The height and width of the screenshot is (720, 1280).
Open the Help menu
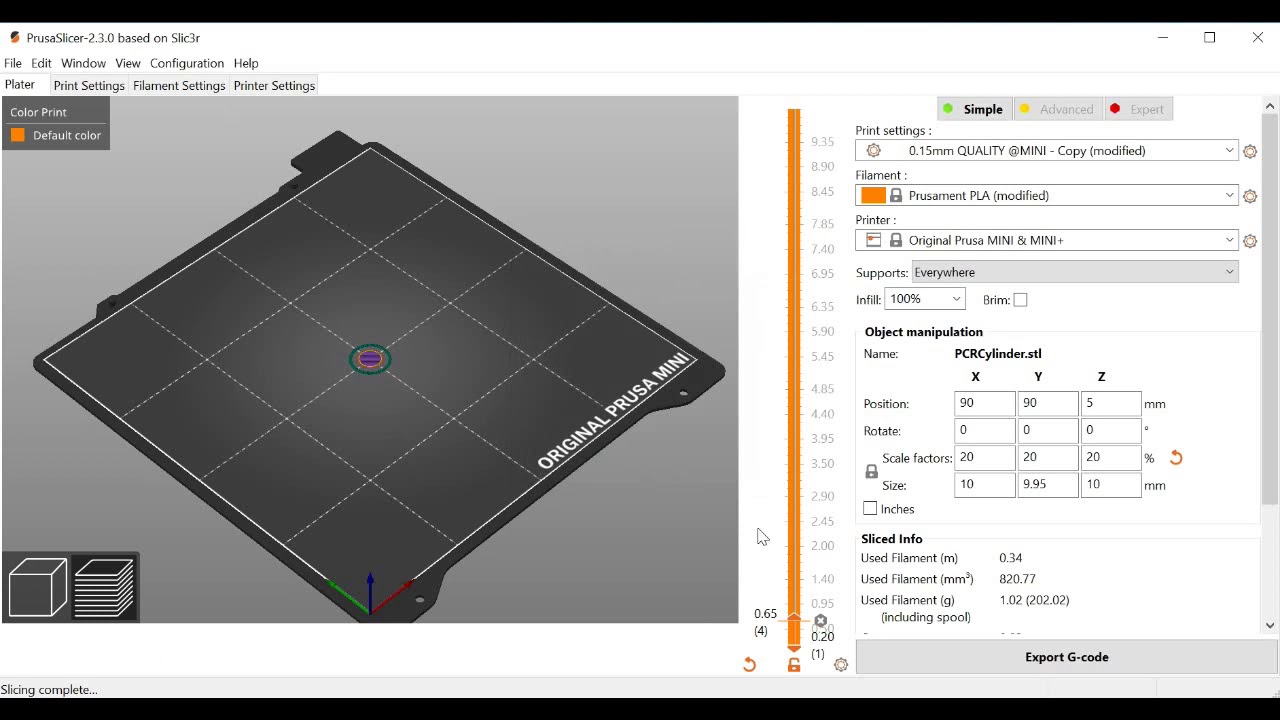click(x=246, y=63)
